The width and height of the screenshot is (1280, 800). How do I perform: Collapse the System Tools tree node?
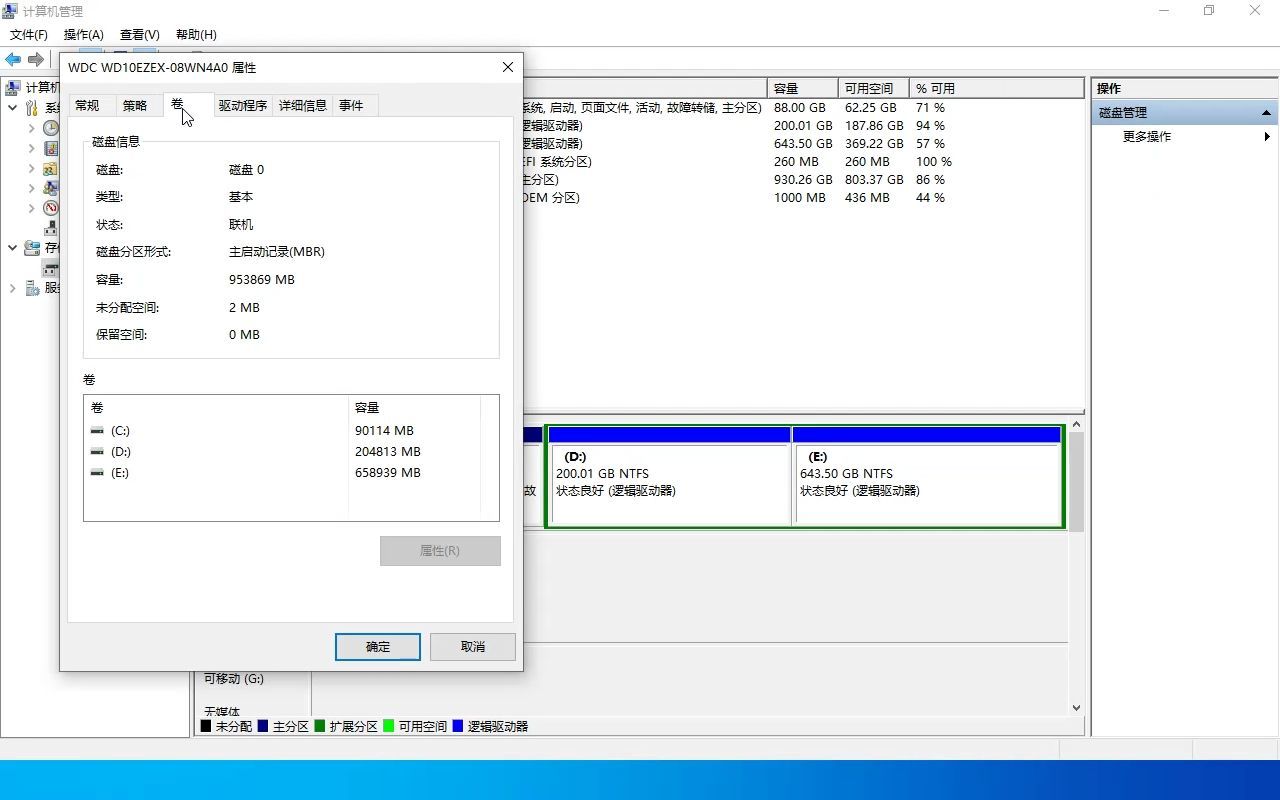coord(12,108)
